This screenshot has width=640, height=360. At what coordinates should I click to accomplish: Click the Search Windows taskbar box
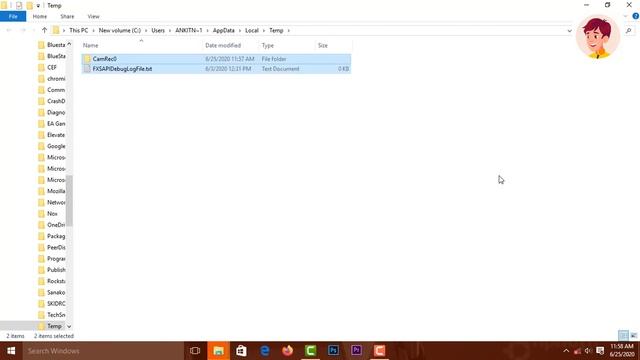103,351
